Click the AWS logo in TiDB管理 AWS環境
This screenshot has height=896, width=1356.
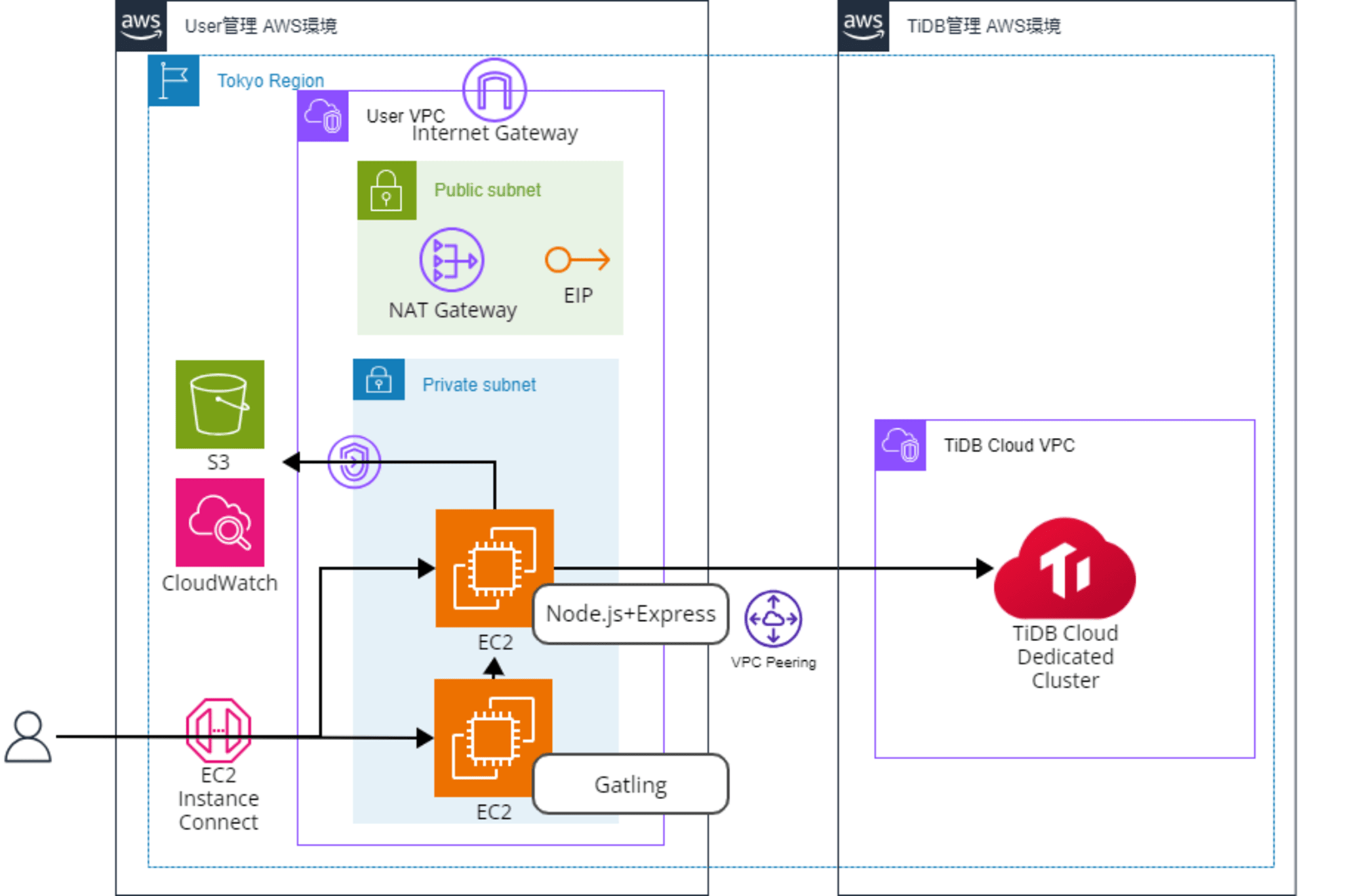863,26
